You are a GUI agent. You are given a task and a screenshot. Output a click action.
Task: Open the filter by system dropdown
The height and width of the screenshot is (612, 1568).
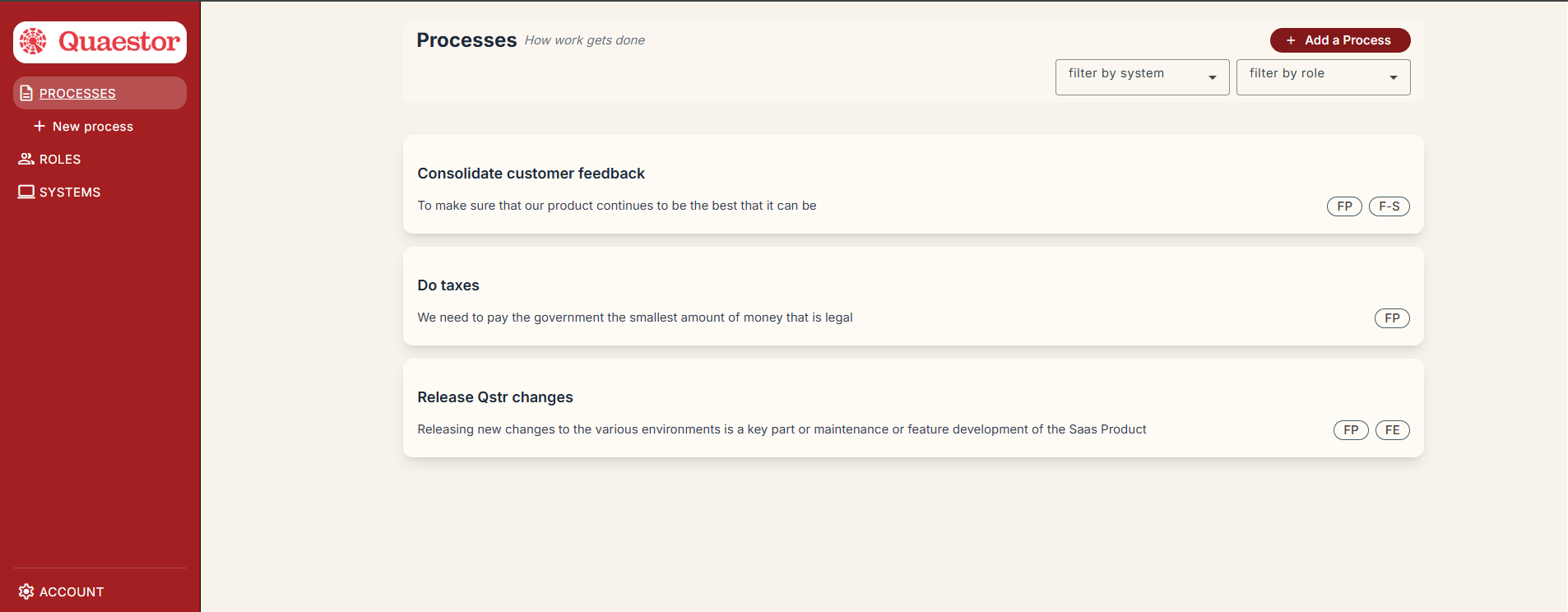click(x=1142, y=76)
